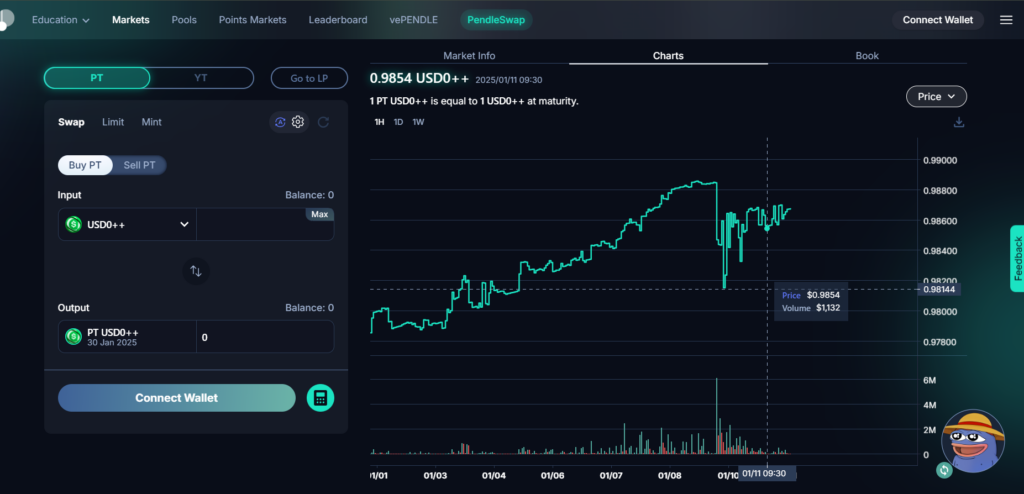This screenshot has width=1024, height=494.
Task: Click the swap direction arrows icon
Action: coord(196,270)
